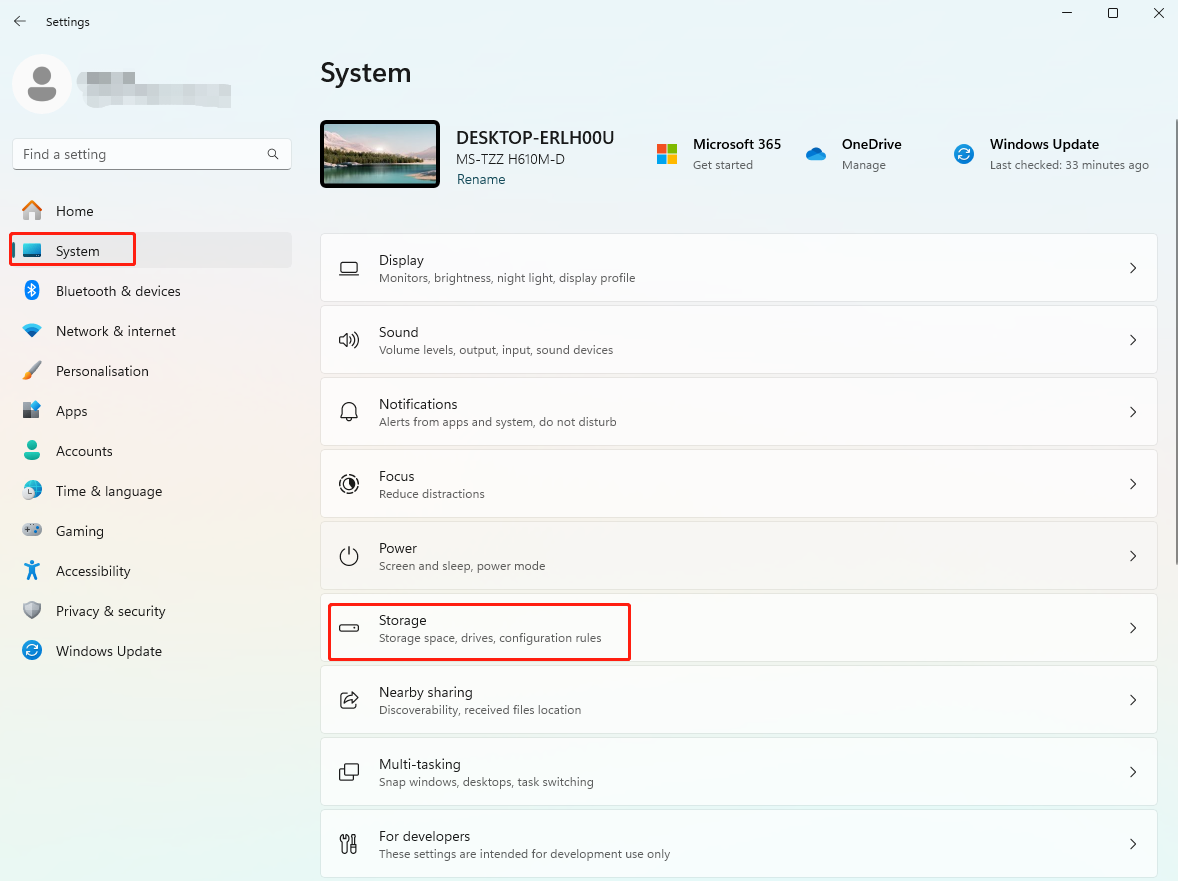The image size is (1178, 881).
Task: Open Bluetooth & devices in sidebar
Action: pos(117,291)
